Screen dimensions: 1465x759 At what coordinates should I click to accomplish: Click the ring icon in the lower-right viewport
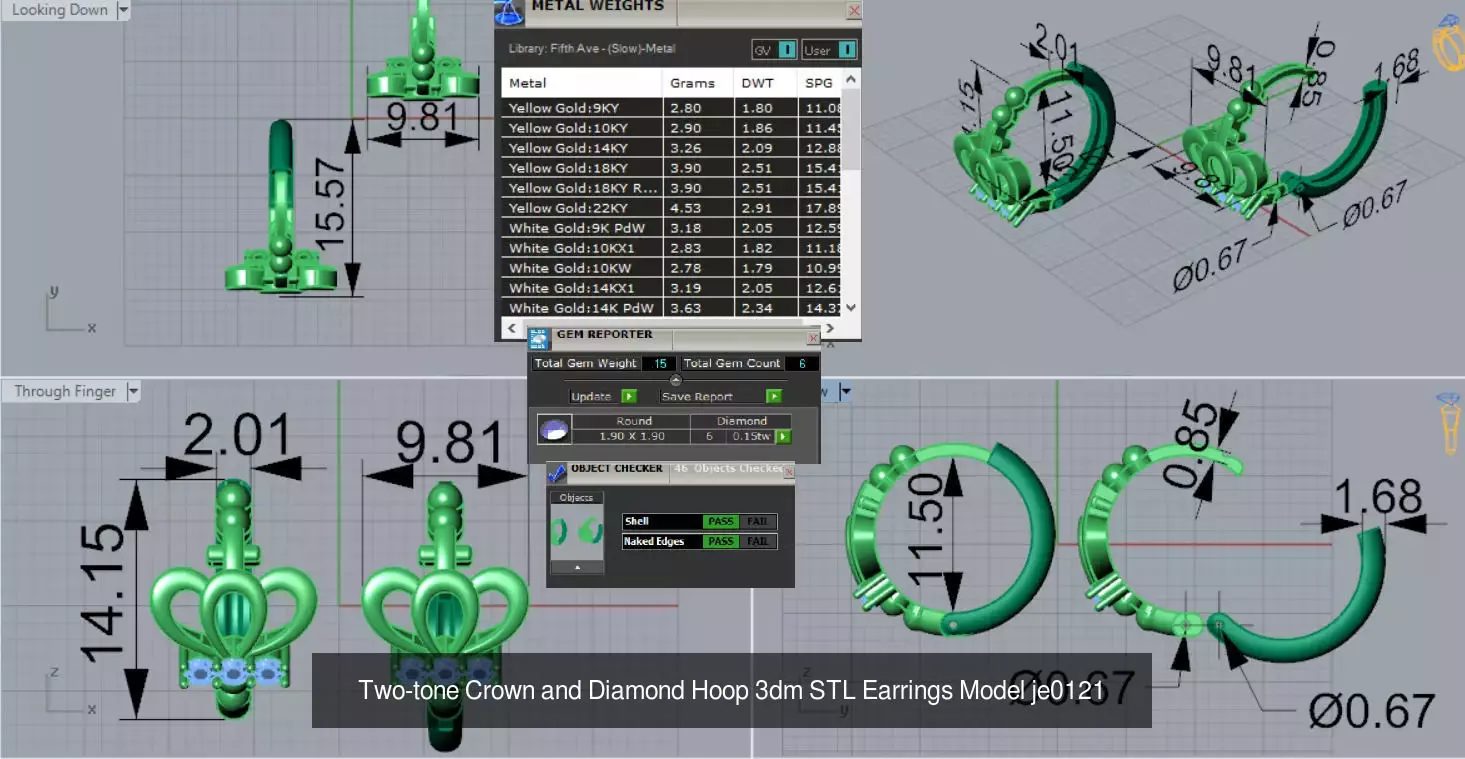click(1449, 422)
